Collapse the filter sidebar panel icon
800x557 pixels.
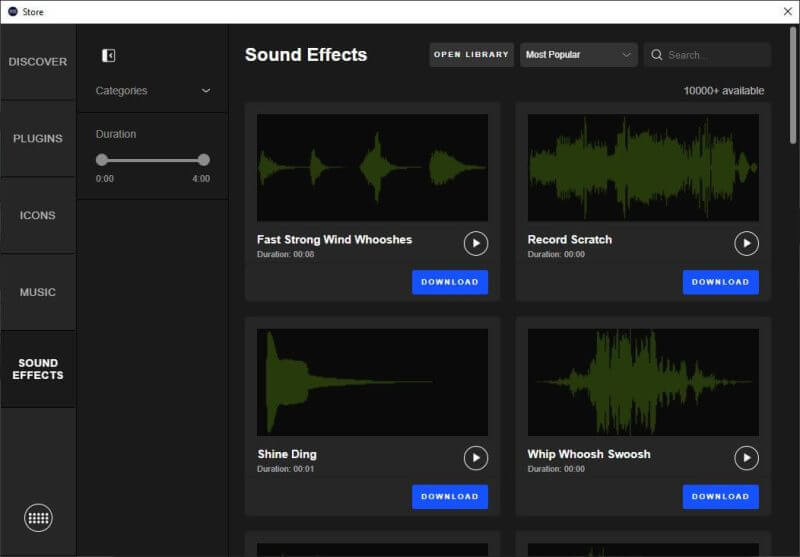coord(108,55)
